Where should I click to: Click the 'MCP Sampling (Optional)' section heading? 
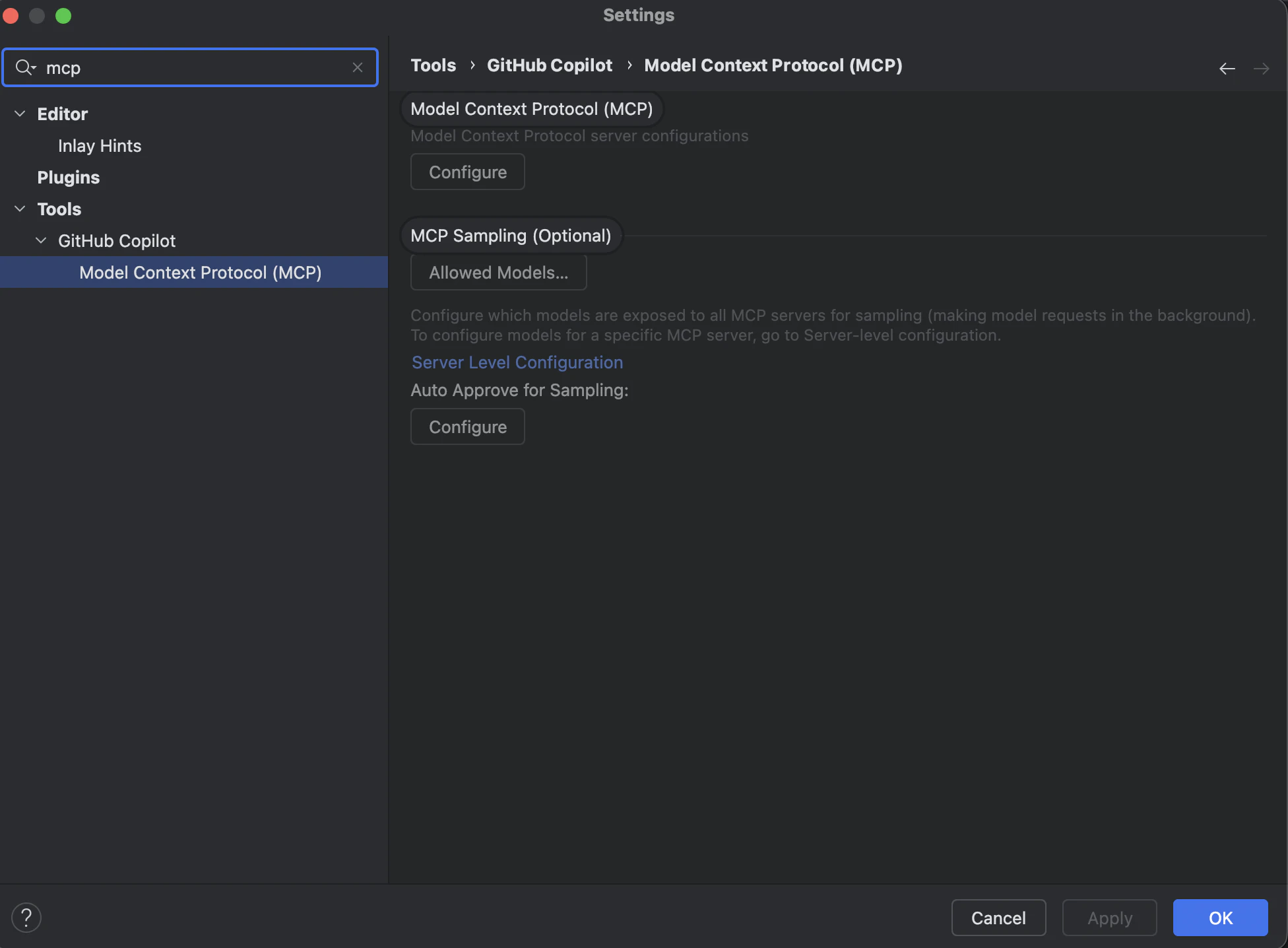pyautogui.click(x=511, y=235)
